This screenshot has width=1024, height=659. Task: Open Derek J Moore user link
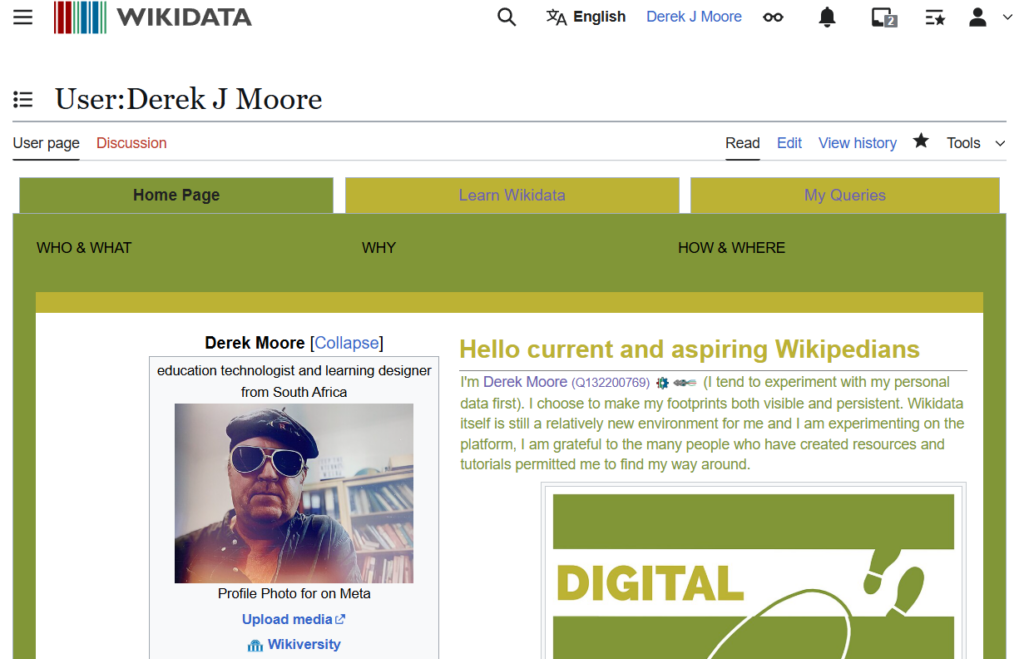(694, 17)
